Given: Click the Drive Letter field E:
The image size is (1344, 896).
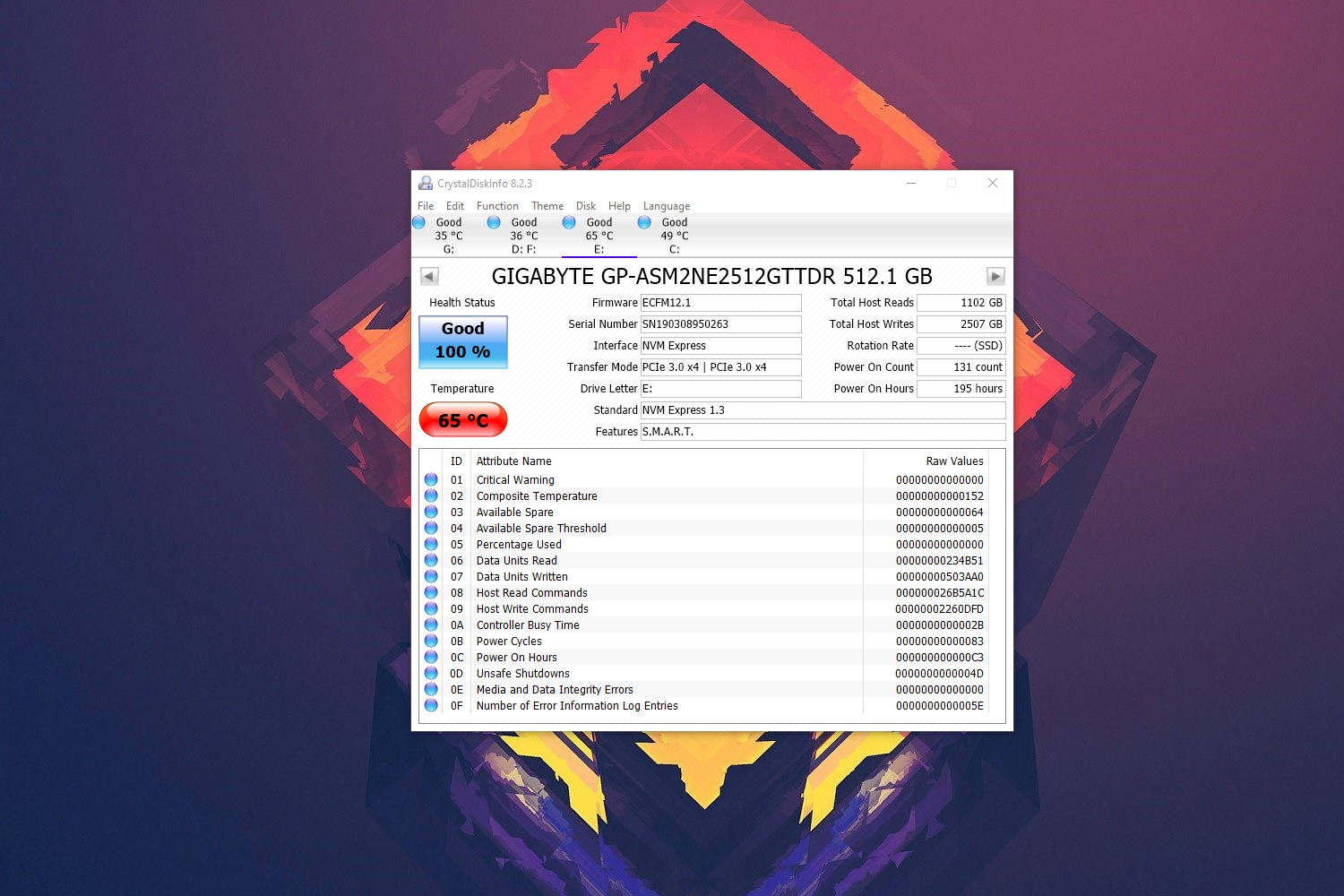Looking at the screenshot, I should [721, 389].
